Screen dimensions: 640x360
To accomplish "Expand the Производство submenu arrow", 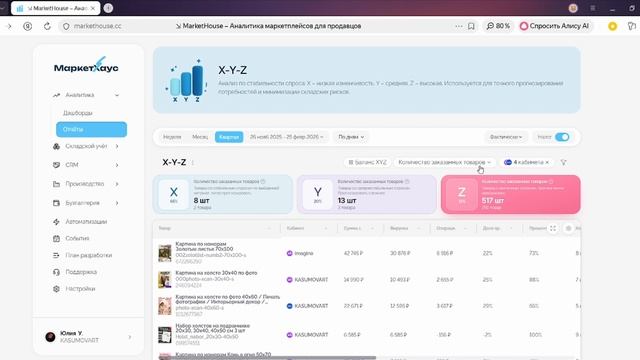I will [x=117, y=184].
